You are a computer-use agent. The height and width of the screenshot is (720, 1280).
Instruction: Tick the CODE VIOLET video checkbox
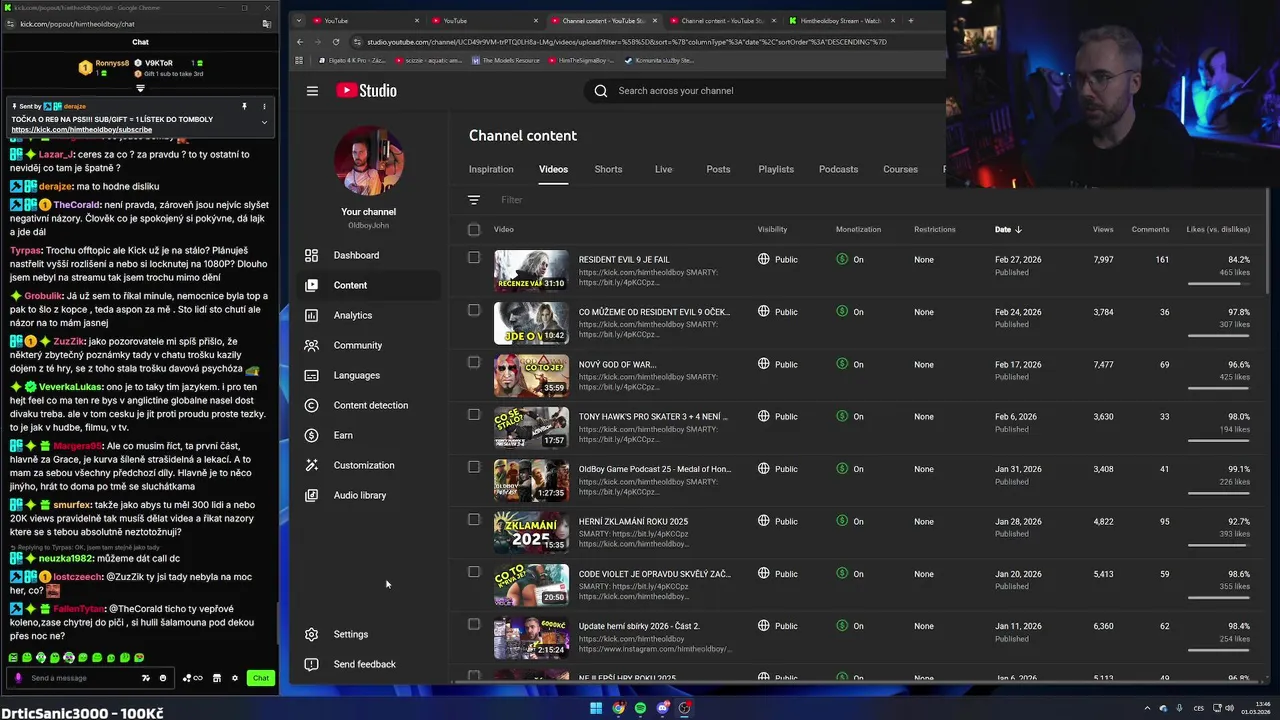click(474, 572)
